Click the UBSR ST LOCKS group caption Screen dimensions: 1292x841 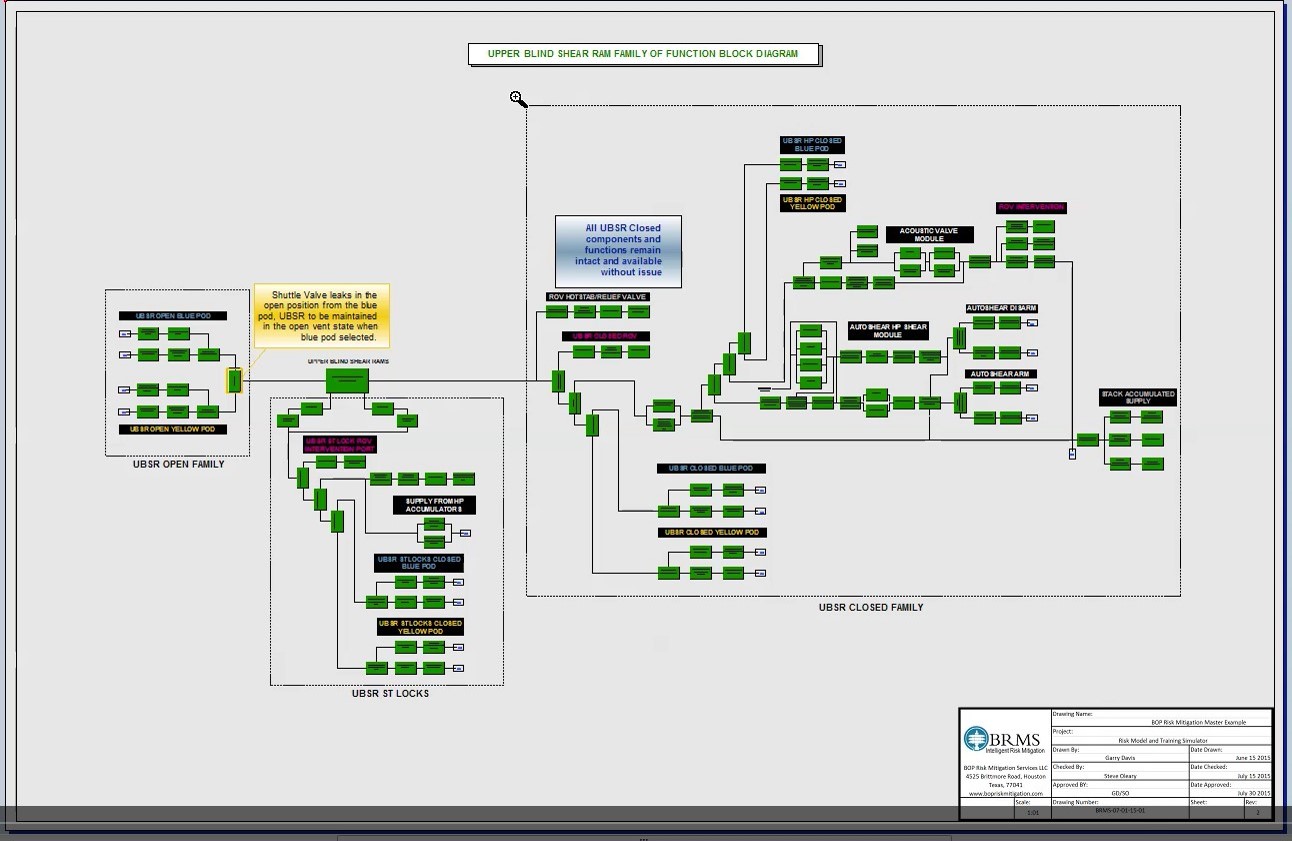pyautogui.click(x=390, y=693)
